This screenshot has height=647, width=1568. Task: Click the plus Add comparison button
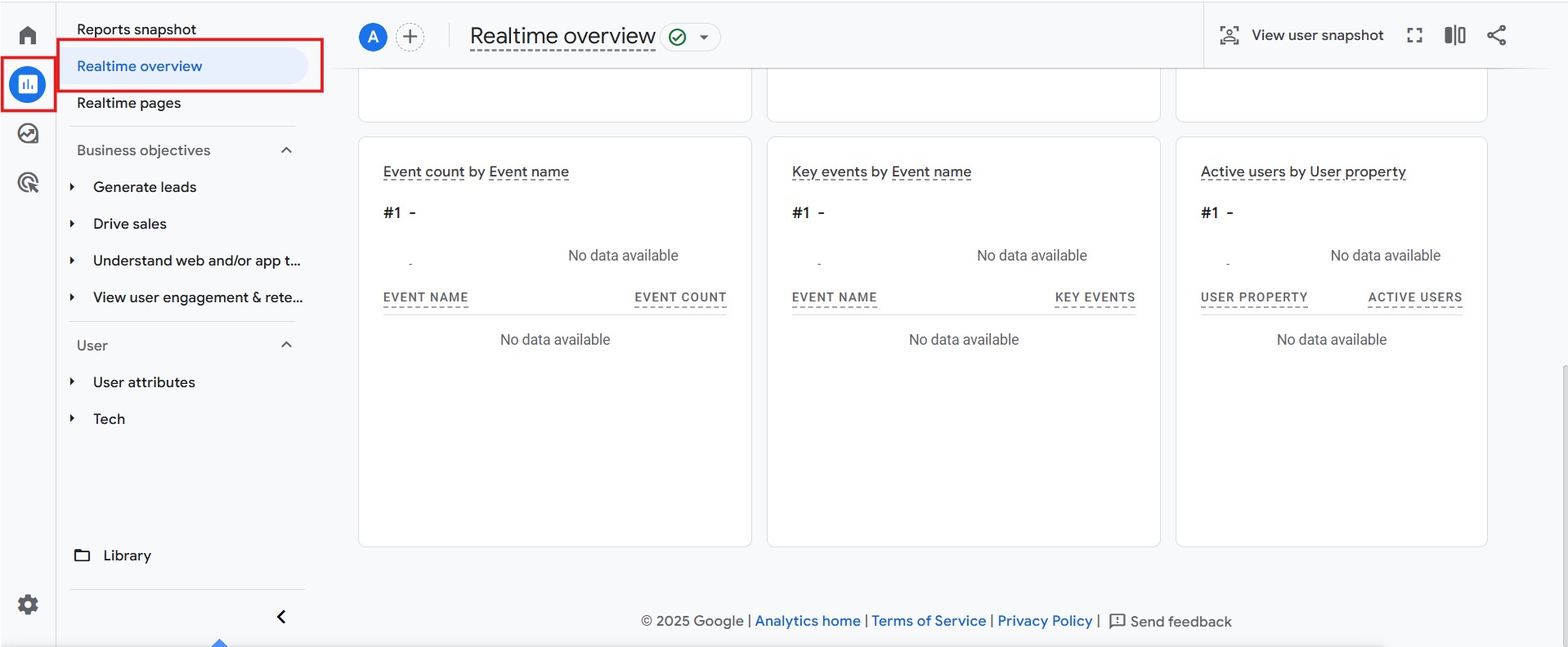pyautogui.click(x=410, y=37)
